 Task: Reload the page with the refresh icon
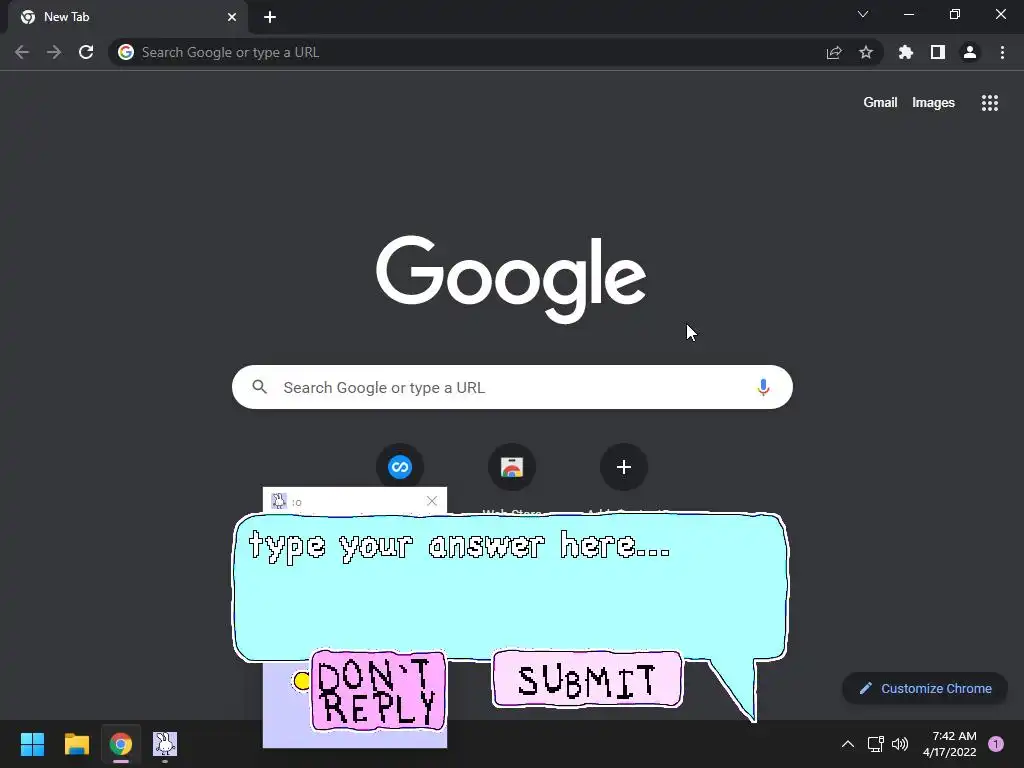tap(86, 52)
